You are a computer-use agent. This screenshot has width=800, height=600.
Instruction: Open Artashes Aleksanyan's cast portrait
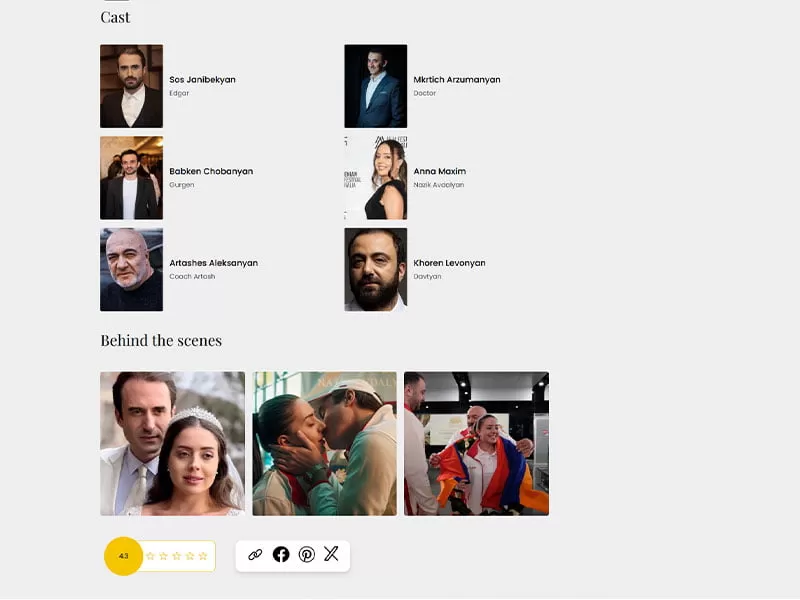point(132,269)
